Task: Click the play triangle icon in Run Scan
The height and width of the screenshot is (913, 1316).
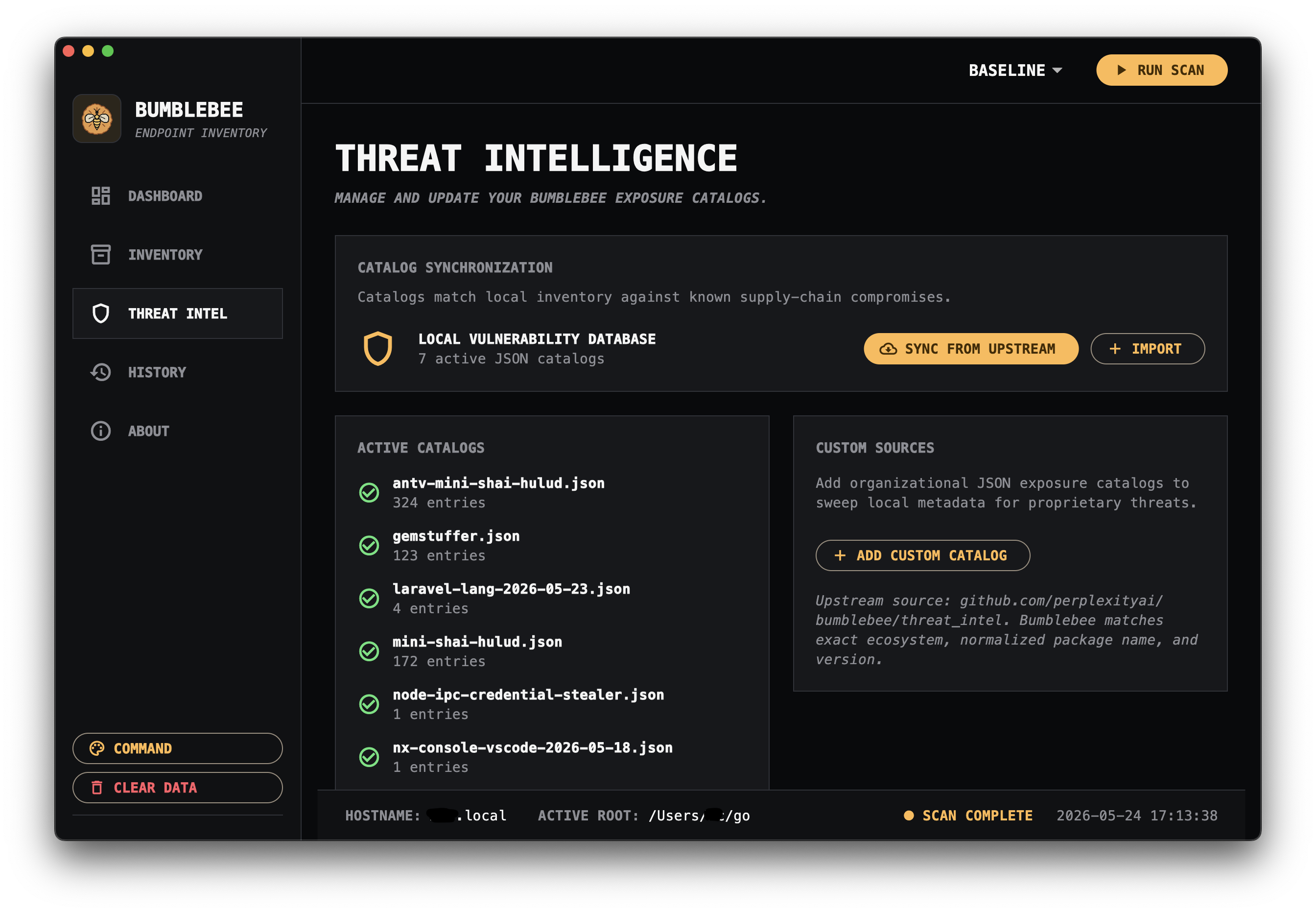Action: pyautogui.click(x=1121, y=70)
